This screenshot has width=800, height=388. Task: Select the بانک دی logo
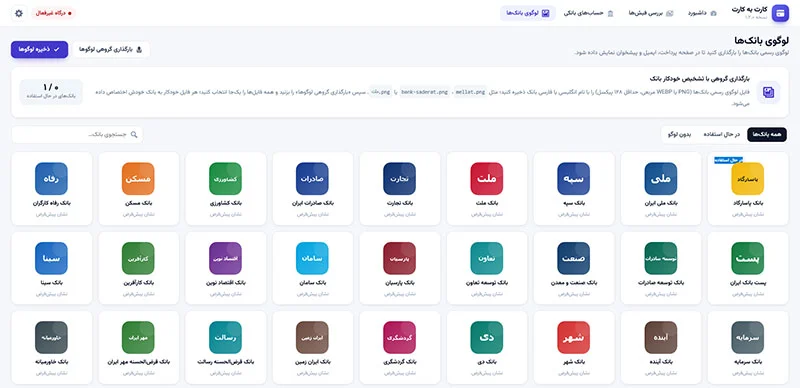[x=487, y=337]
